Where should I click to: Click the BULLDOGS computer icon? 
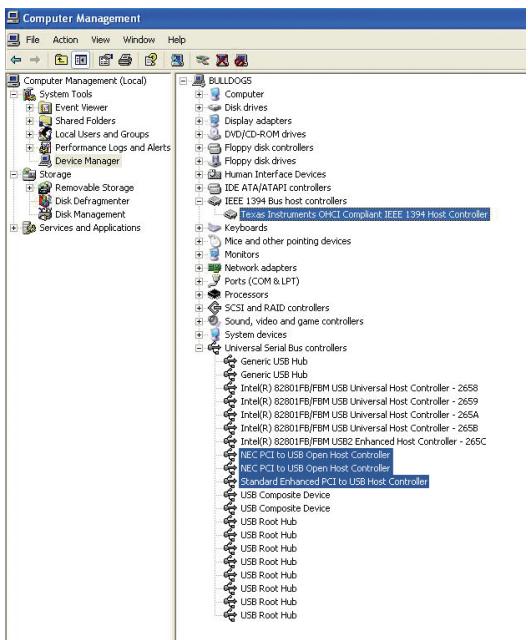pos(199,80)
